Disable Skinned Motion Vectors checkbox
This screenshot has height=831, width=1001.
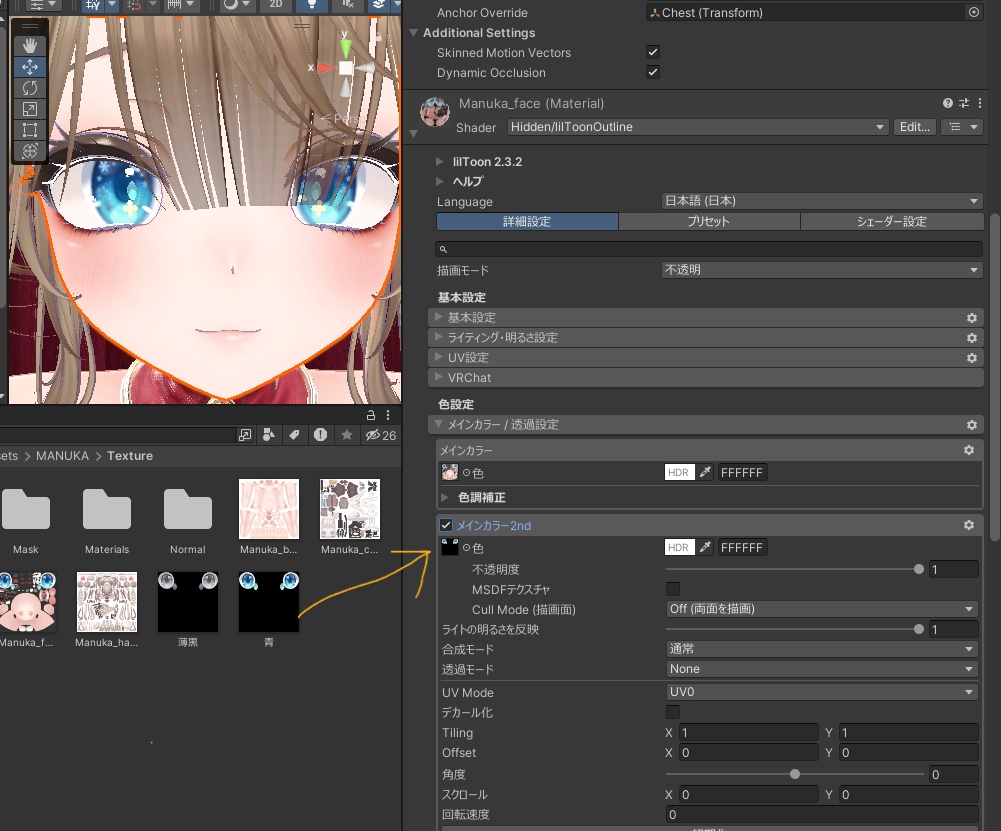[x=652, y=52]
